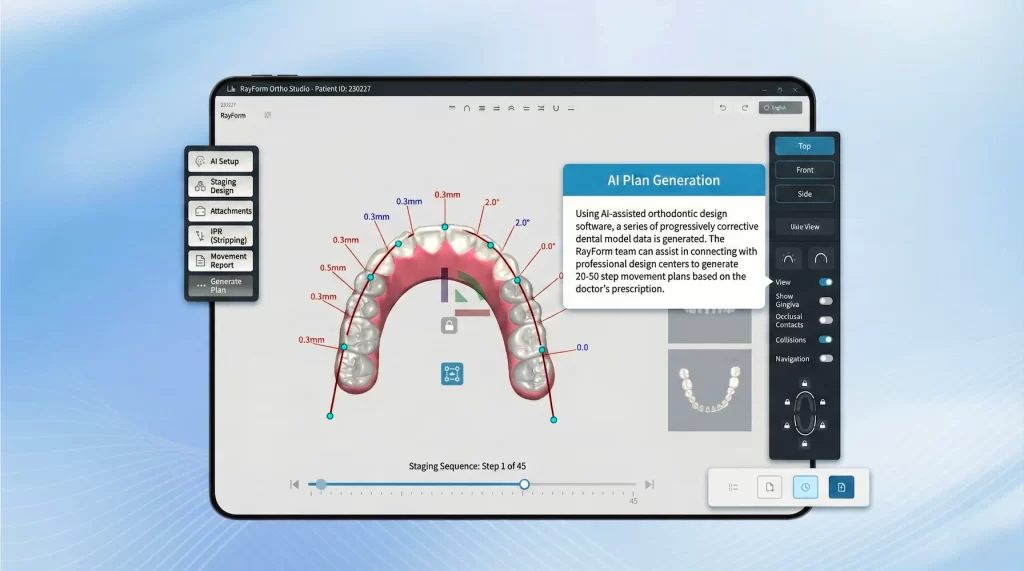Open IPR (Stripping) panel
The image size is (1024, 571).
(x=220, y=236)
